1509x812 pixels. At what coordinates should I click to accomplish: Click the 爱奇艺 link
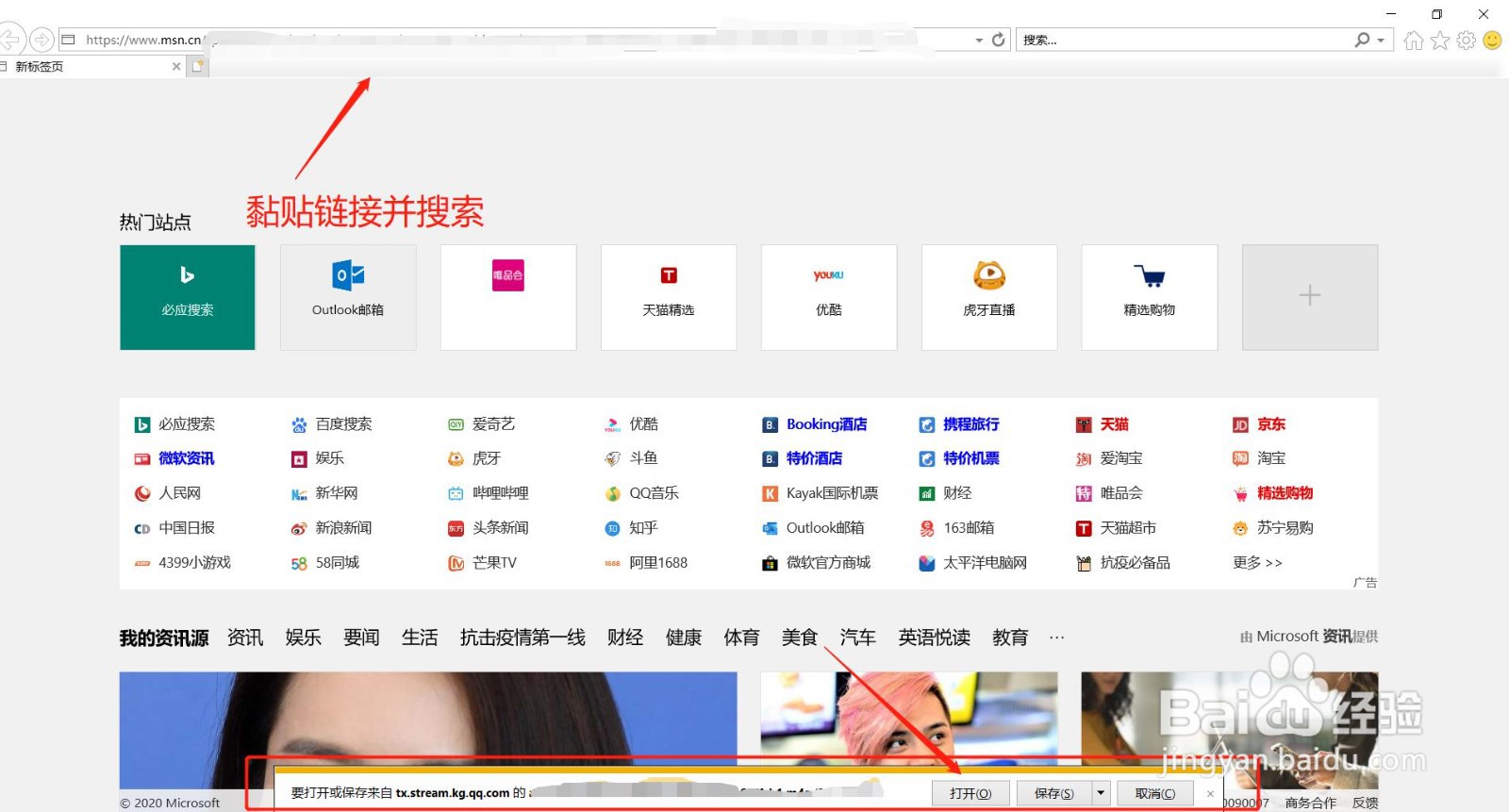tap(493, 424)
